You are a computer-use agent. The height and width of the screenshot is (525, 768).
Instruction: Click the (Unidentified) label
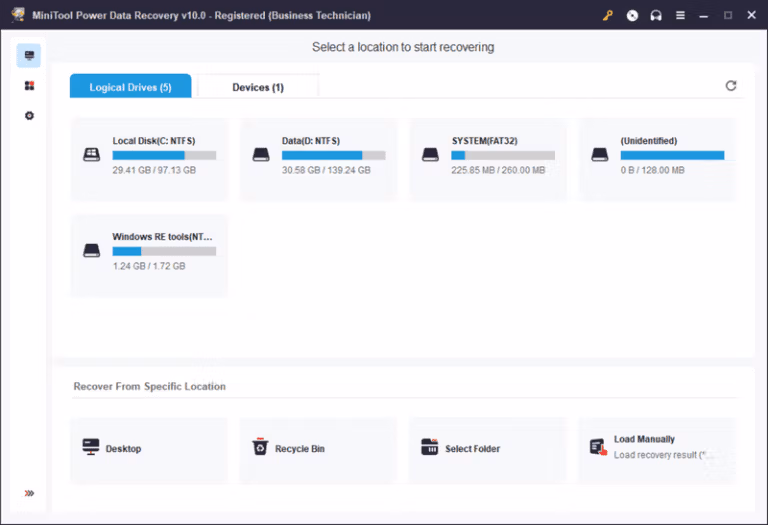point(648,141)
